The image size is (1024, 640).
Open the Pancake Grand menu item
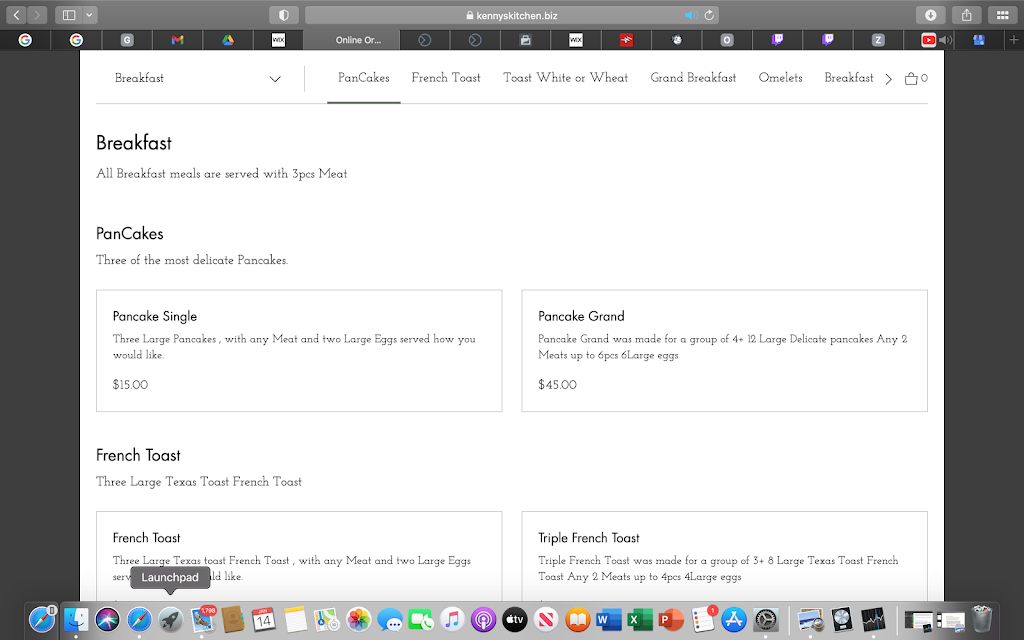pos(724,350)
